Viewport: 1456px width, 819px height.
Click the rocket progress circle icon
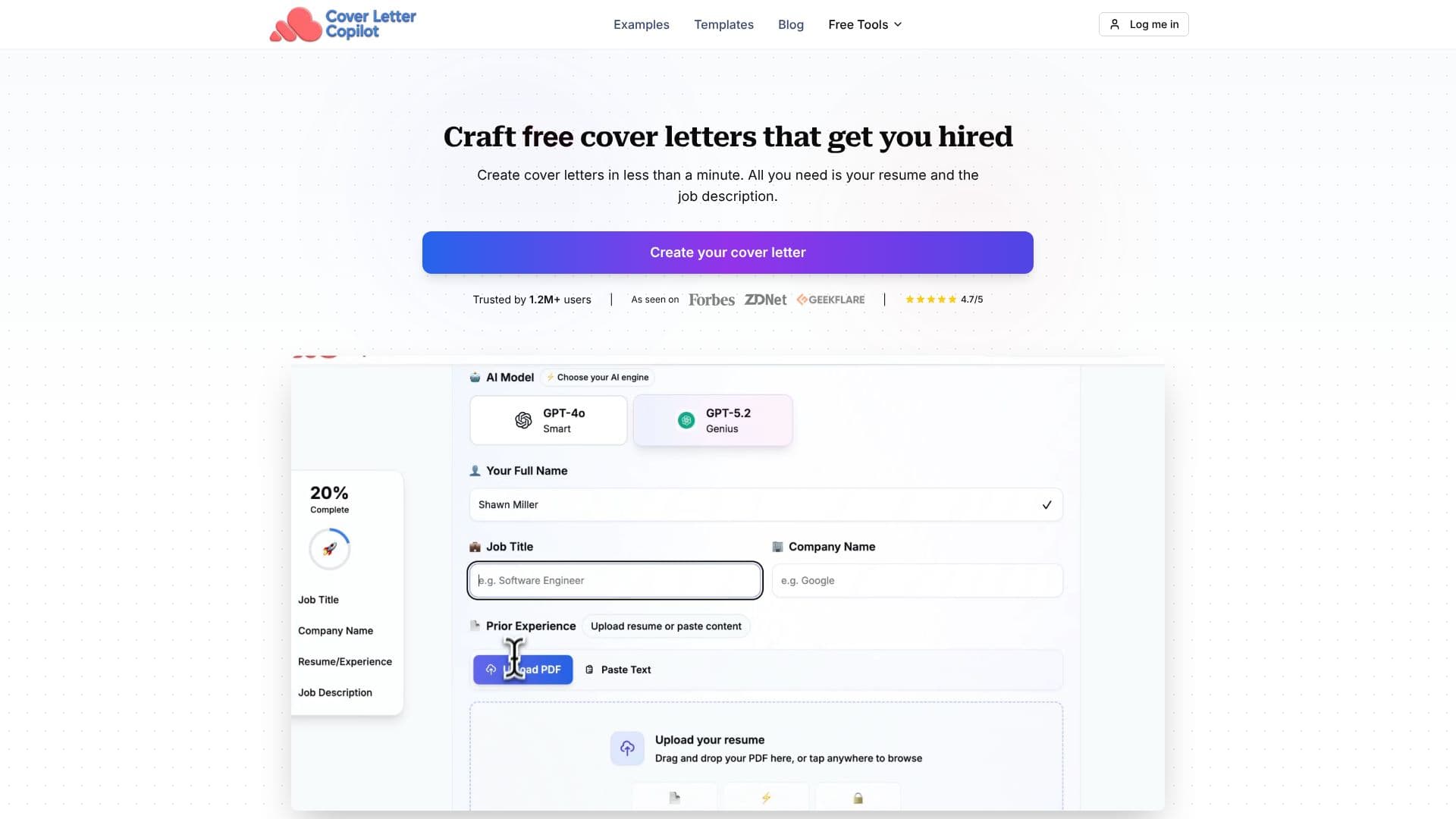pyautogui.click(x=329, y=549)
